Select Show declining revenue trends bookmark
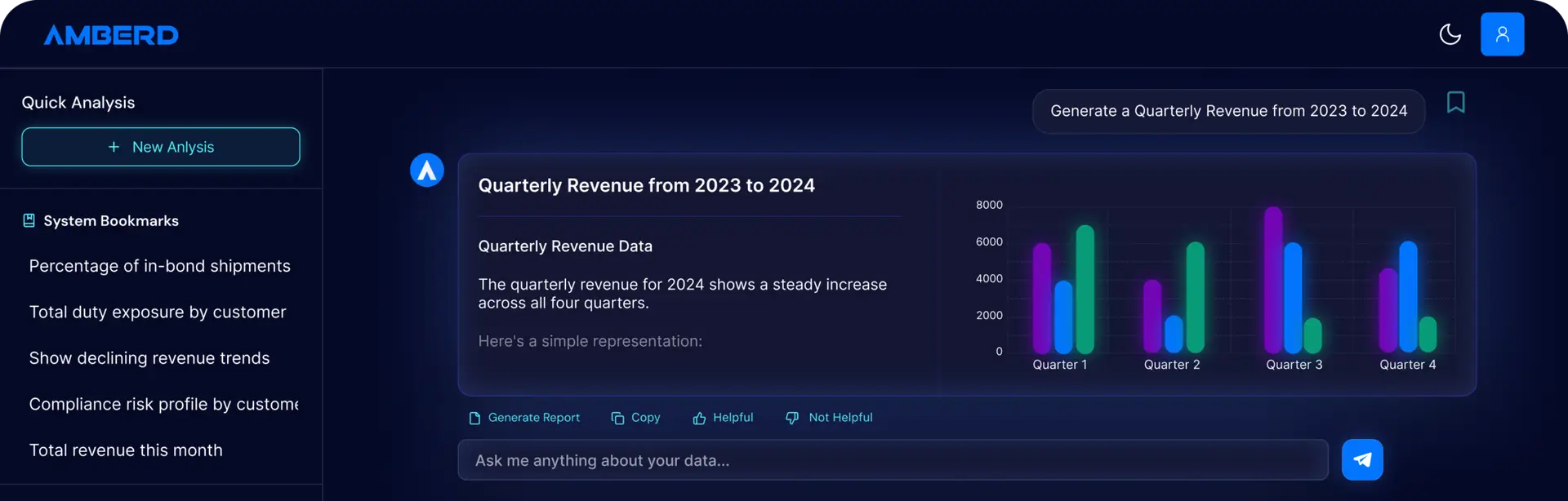The height and width of the screenshot is (501, 1568). (x=149, y=358)
